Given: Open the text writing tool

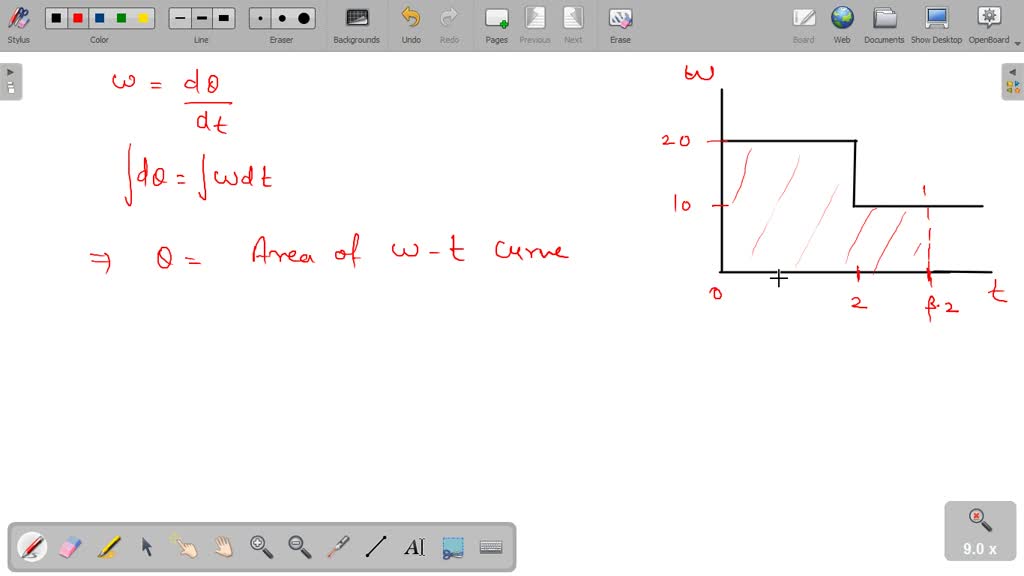Looking at the screenshot, I should (x=413, y=547).
